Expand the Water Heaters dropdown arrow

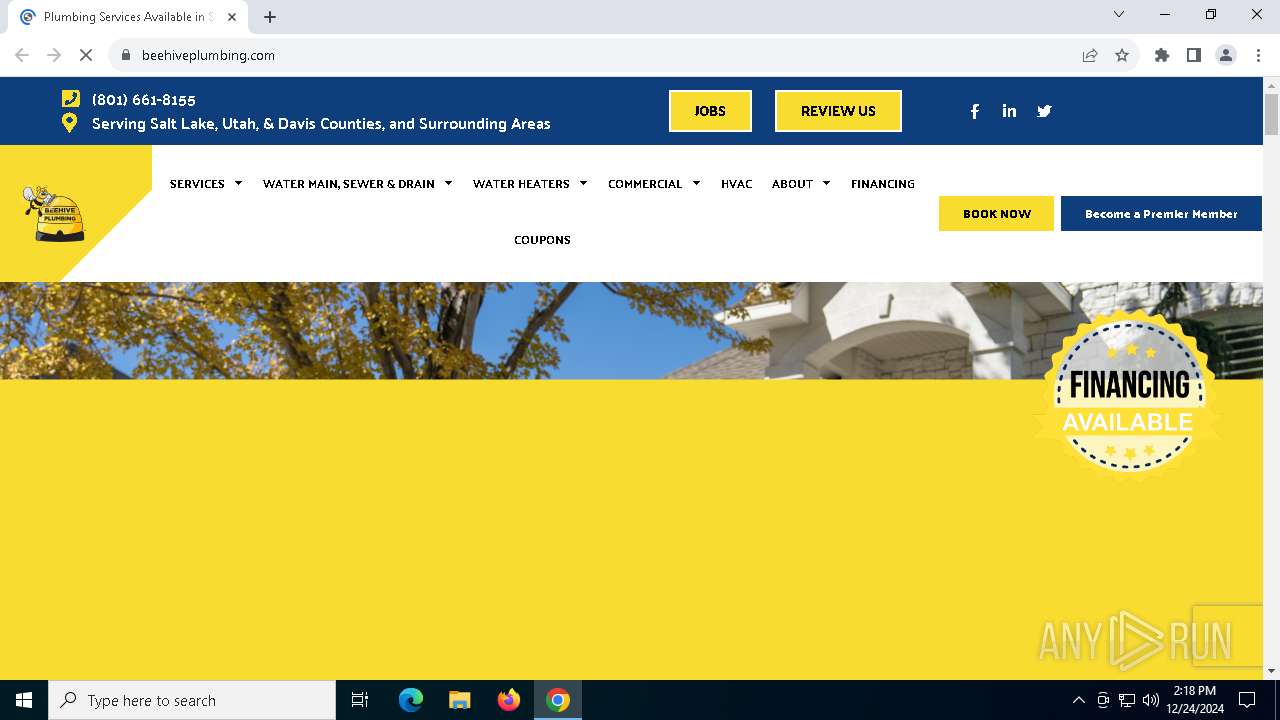click(x=583, y=183)
